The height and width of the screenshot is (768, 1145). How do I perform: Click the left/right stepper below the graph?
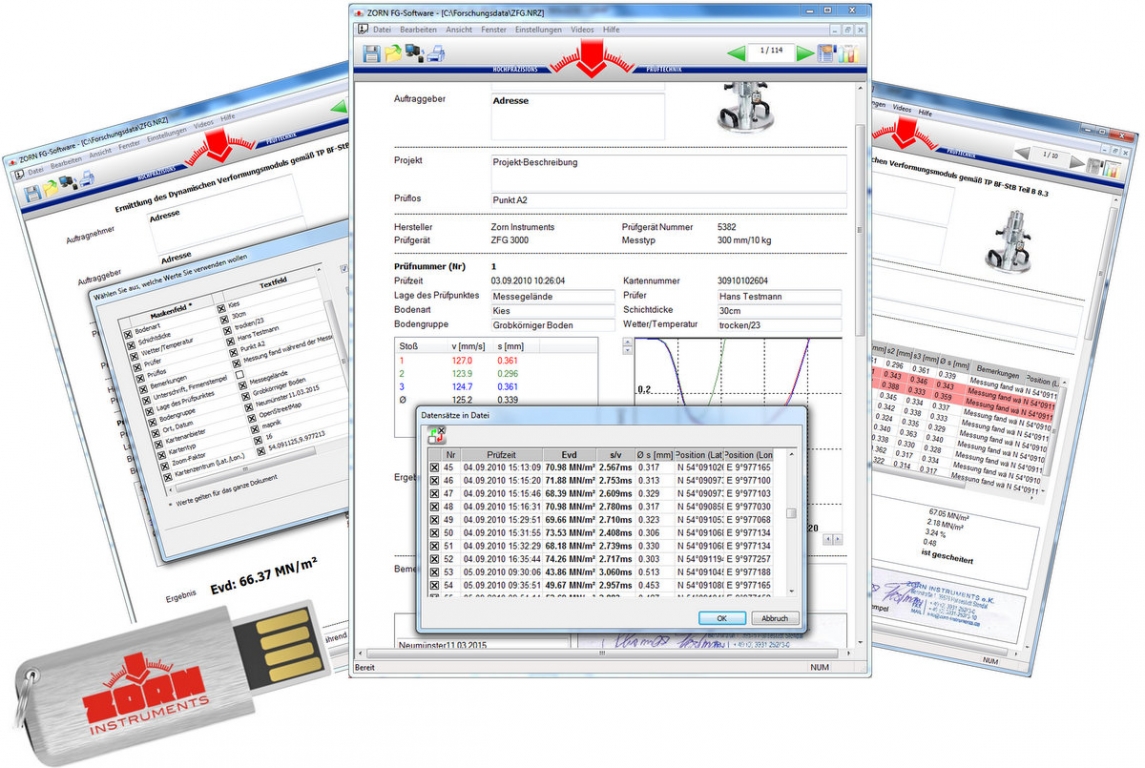pyautogui.click(x=832, y=539)
